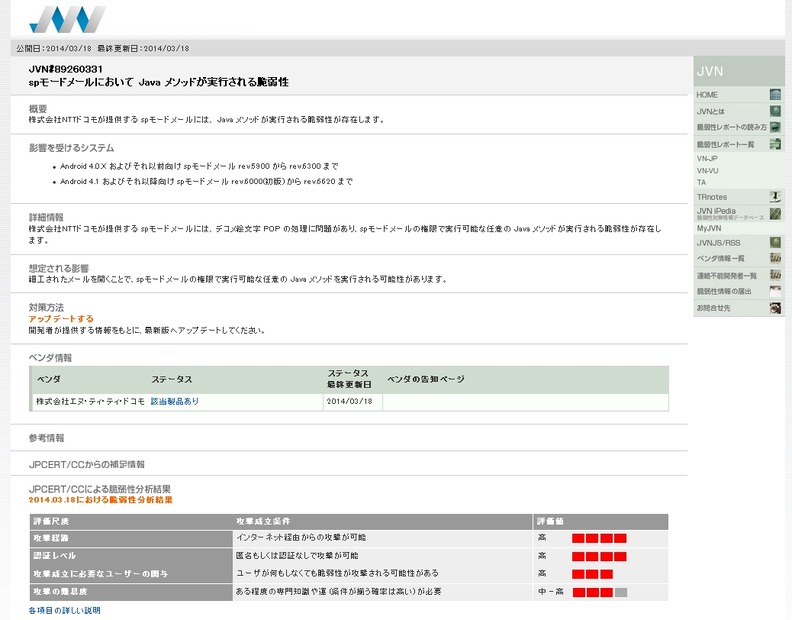Click the 対策方法 section heading
The height and width of the screenshot is (620, 792).
pyautogui.click(x=46, y=307)
